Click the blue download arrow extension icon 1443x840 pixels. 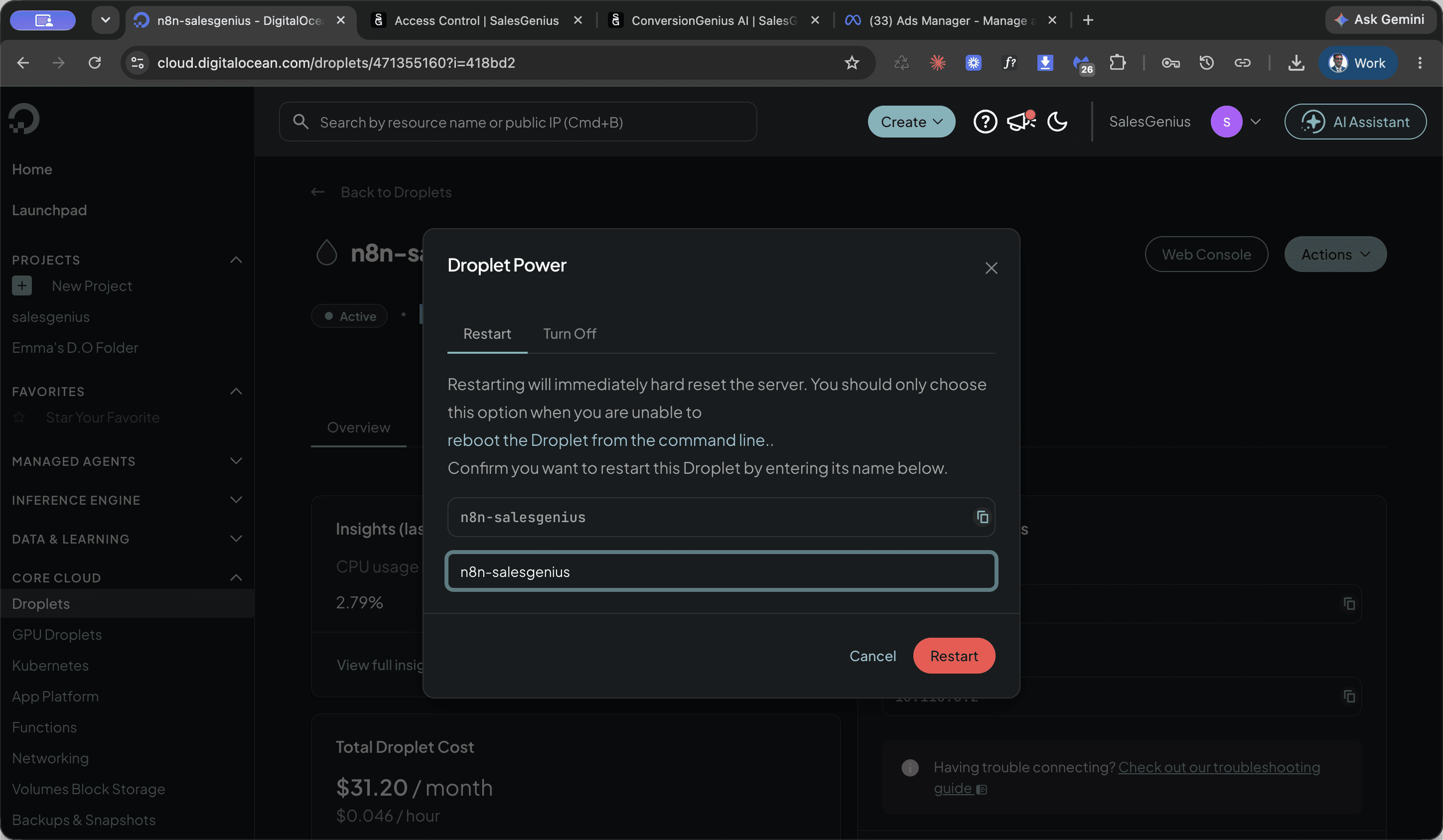(x=1045, y=62)
